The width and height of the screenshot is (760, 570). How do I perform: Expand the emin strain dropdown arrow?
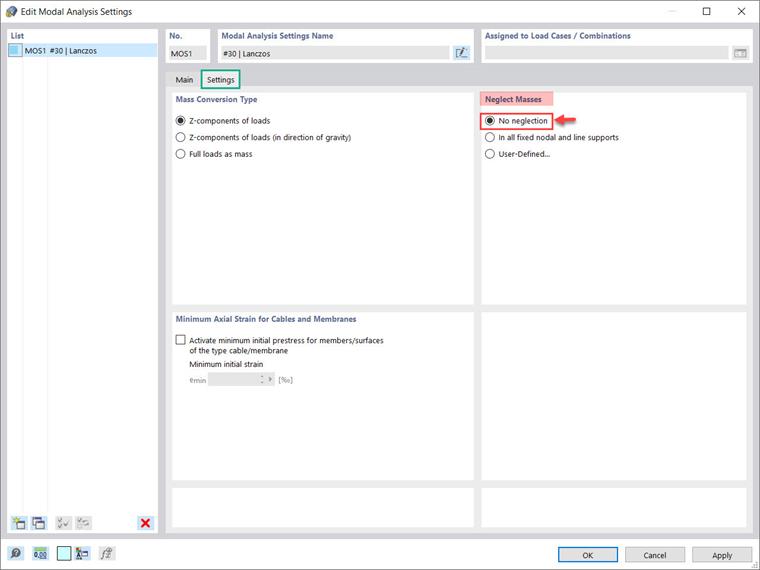[x=270, y=380]
